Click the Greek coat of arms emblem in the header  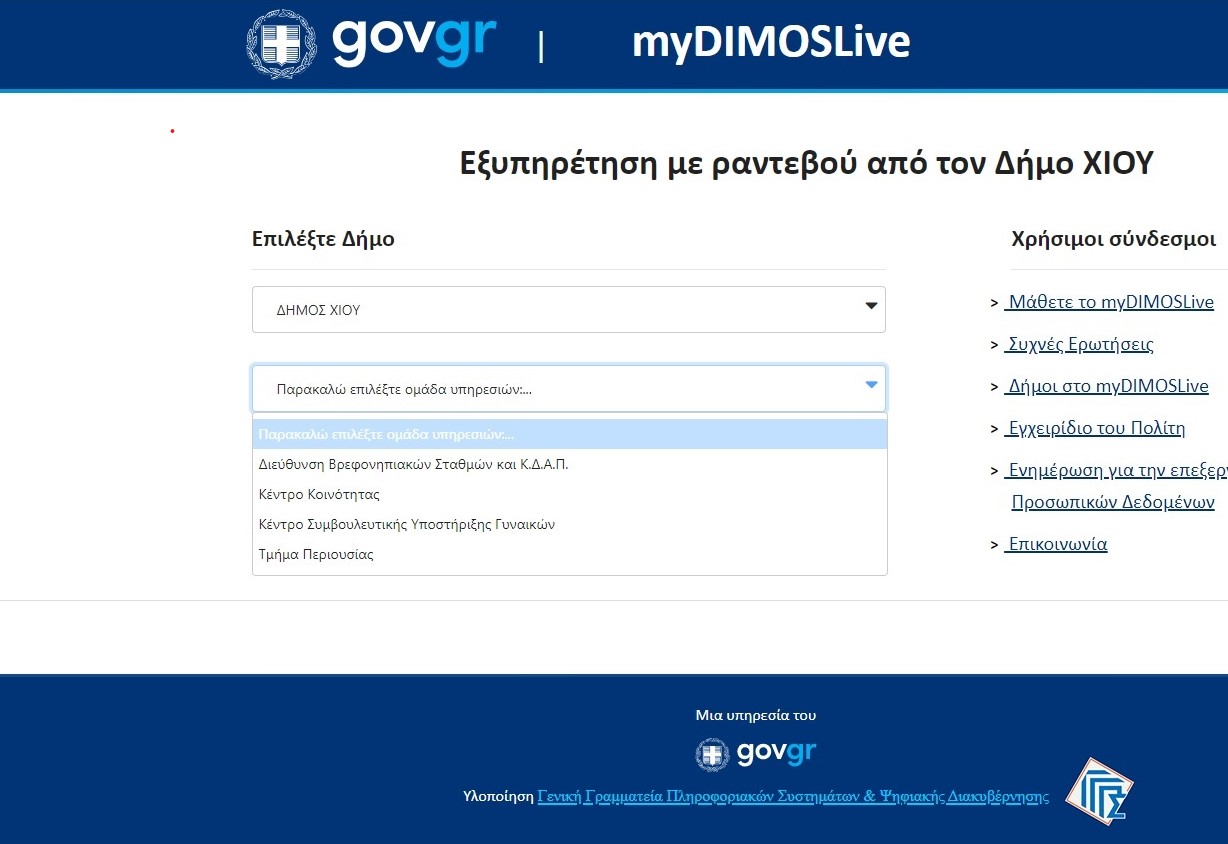point(280,44)
